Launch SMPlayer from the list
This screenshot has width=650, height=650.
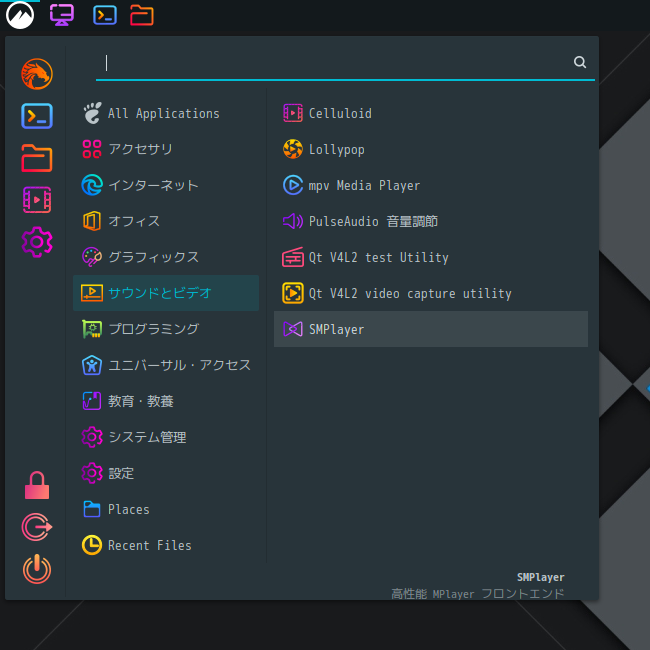[x=431, y=329]
